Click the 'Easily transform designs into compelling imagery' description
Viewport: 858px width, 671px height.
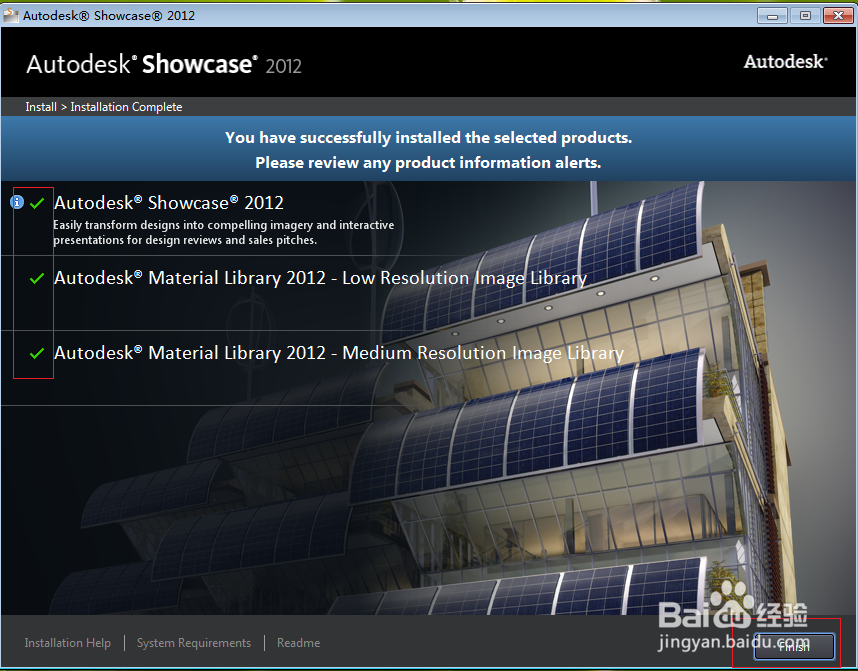[223, 232]
